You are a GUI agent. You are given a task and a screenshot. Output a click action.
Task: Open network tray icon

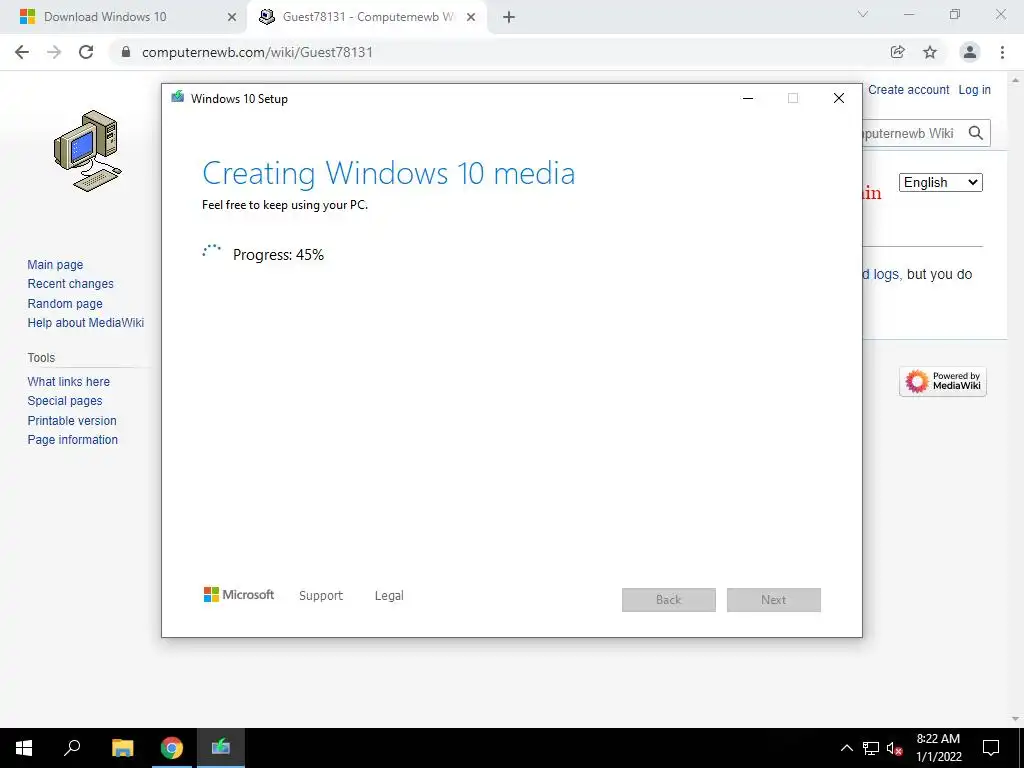pos(871,748)
